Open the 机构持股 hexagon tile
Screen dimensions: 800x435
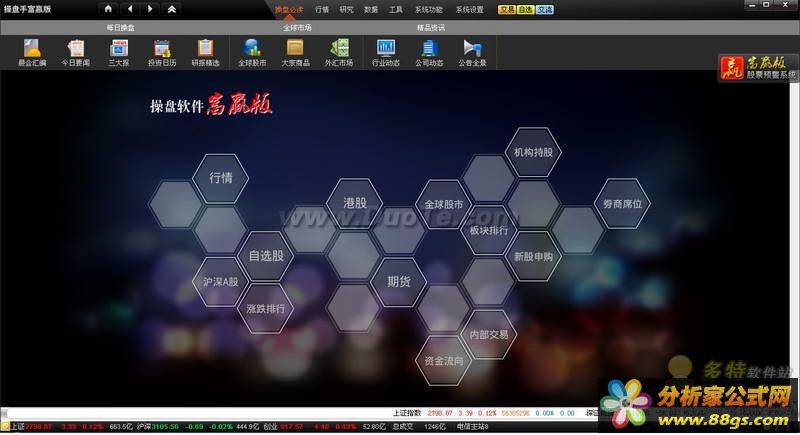click(x=533, y=152)
